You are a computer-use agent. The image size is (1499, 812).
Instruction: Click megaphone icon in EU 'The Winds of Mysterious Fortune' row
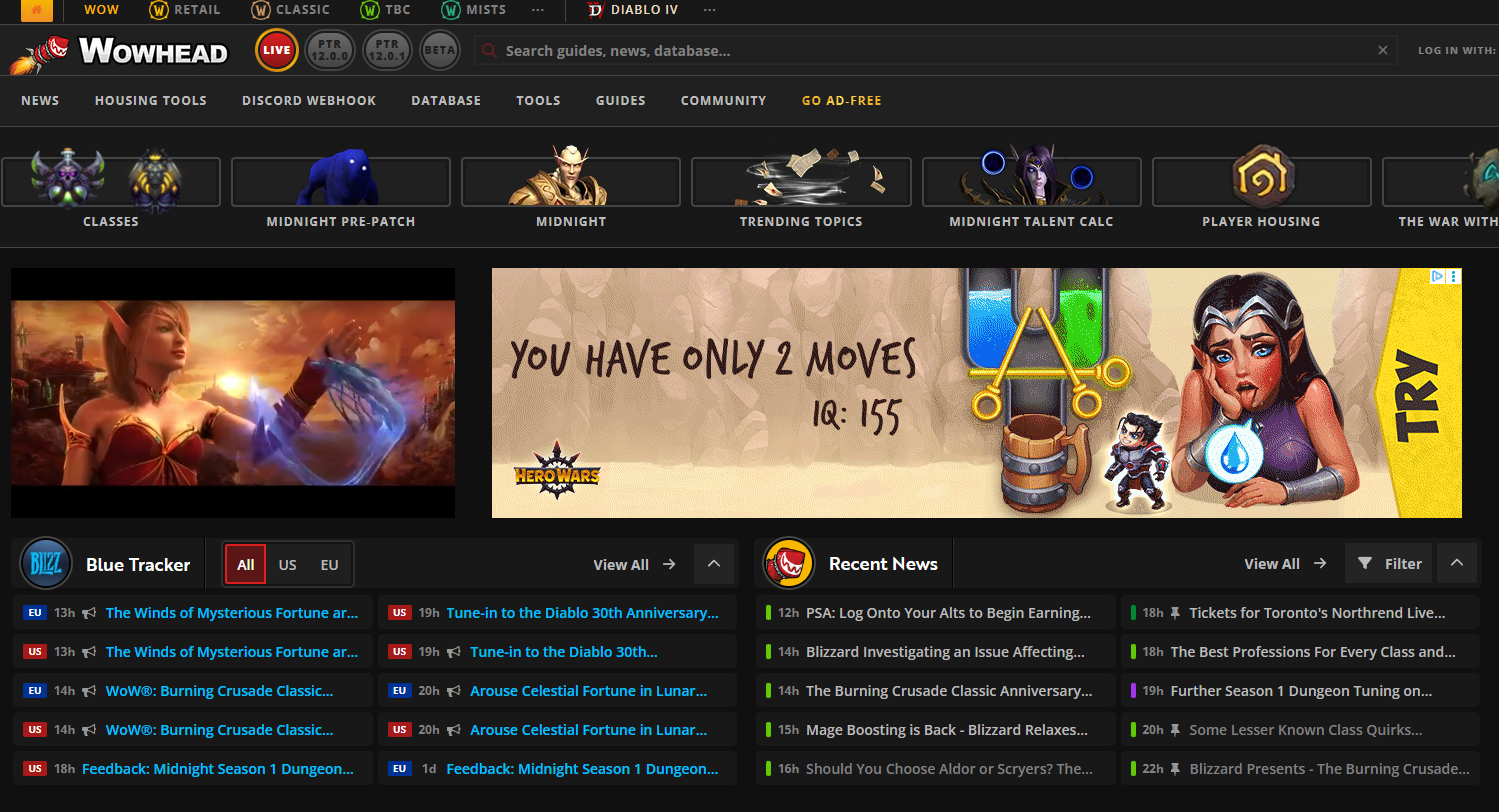coord(90,613)
